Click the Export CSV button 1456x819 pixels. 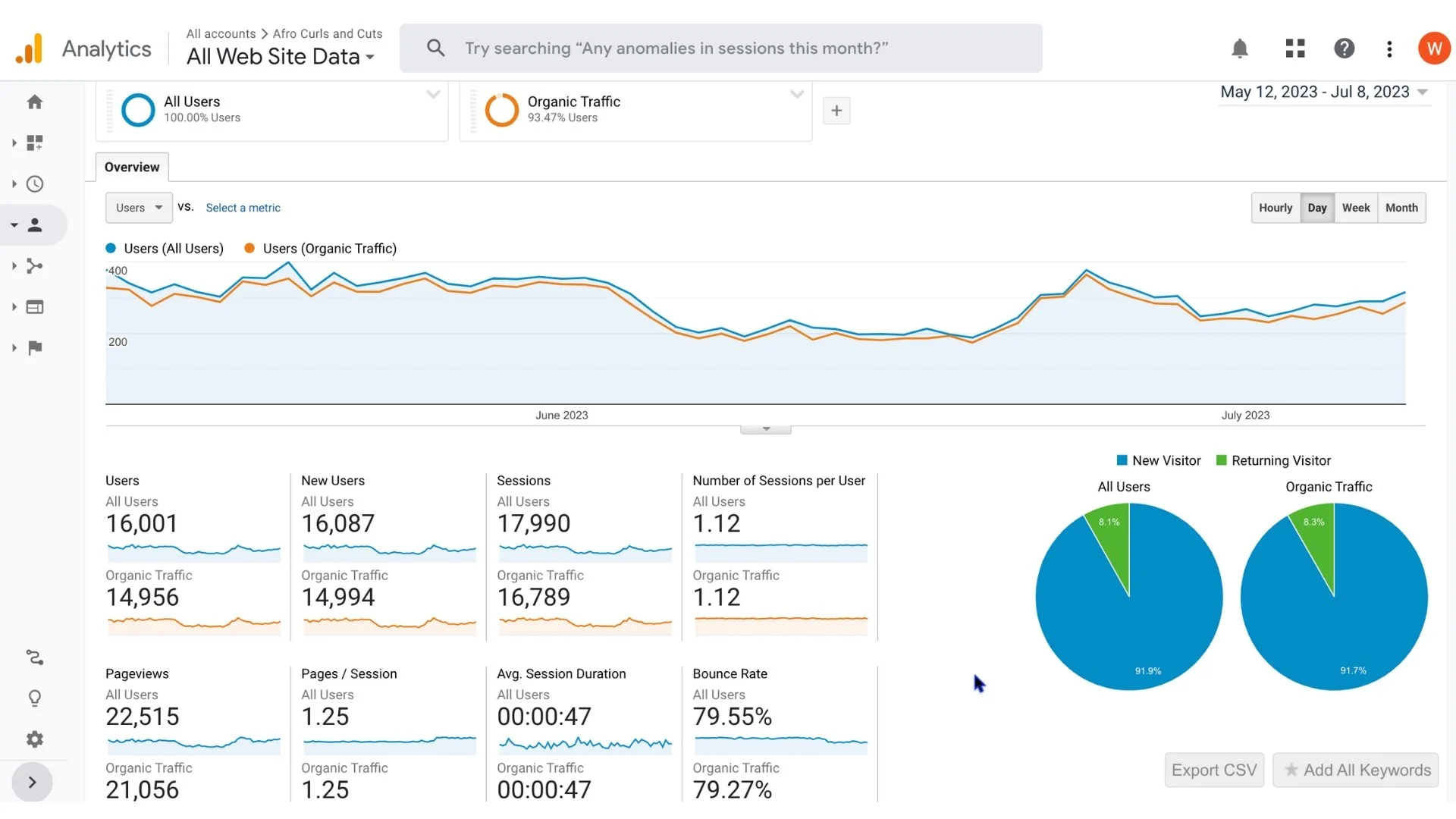[1213, 770]
